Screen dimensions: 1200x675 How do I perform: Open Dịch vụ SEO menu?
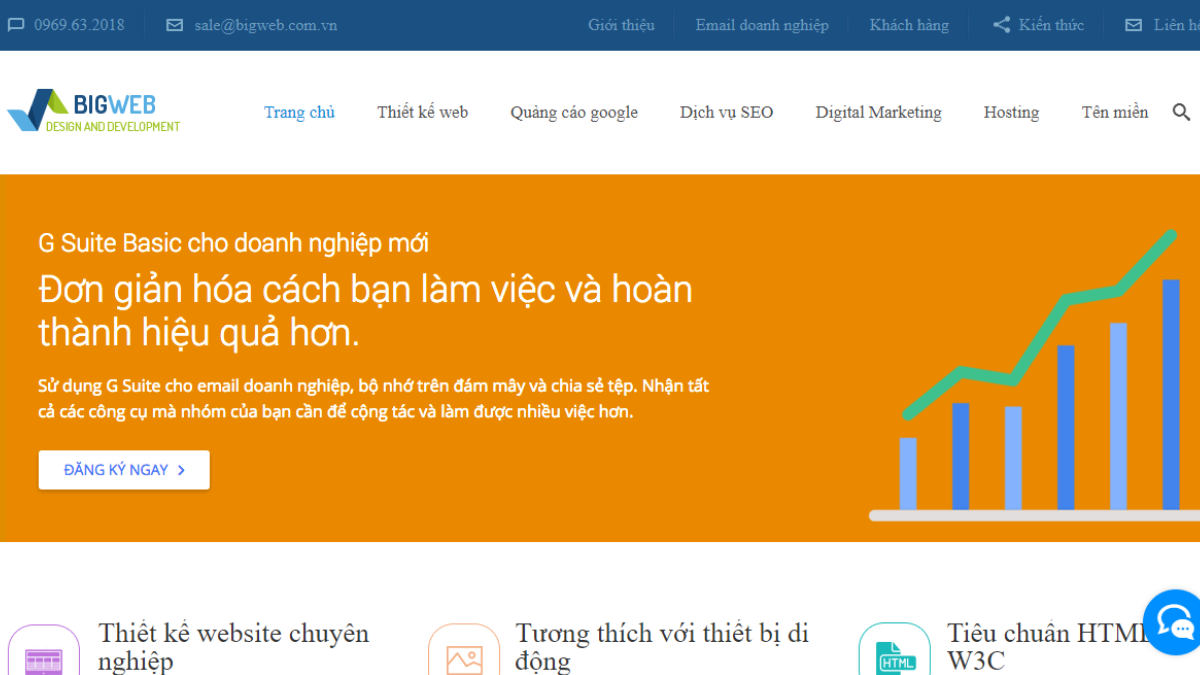point(727,112)
